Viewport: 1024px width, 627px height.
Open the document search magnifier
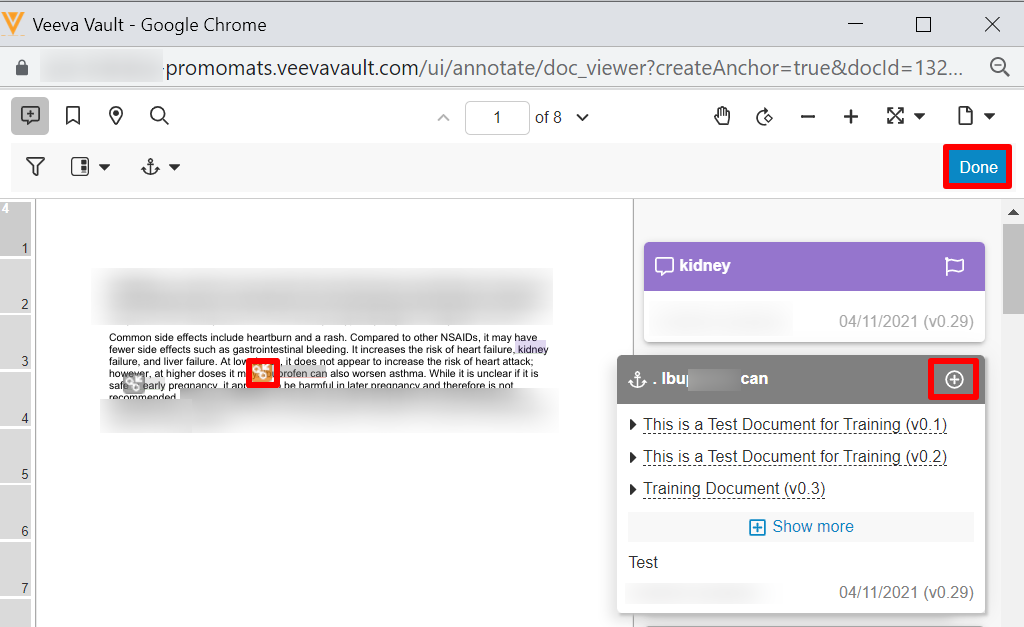tap(159, 116)
